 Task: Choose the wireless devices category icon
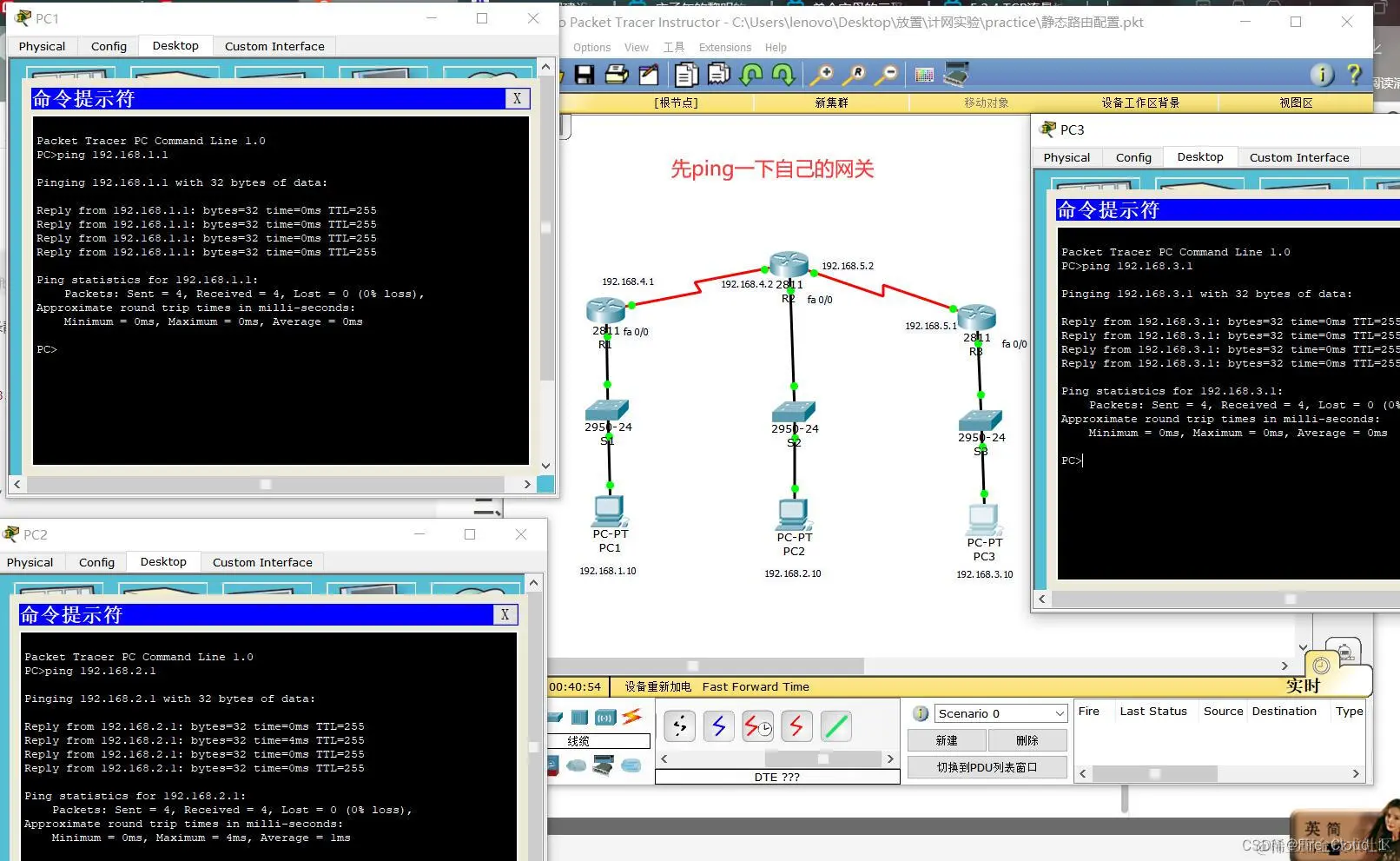point(605,717)
